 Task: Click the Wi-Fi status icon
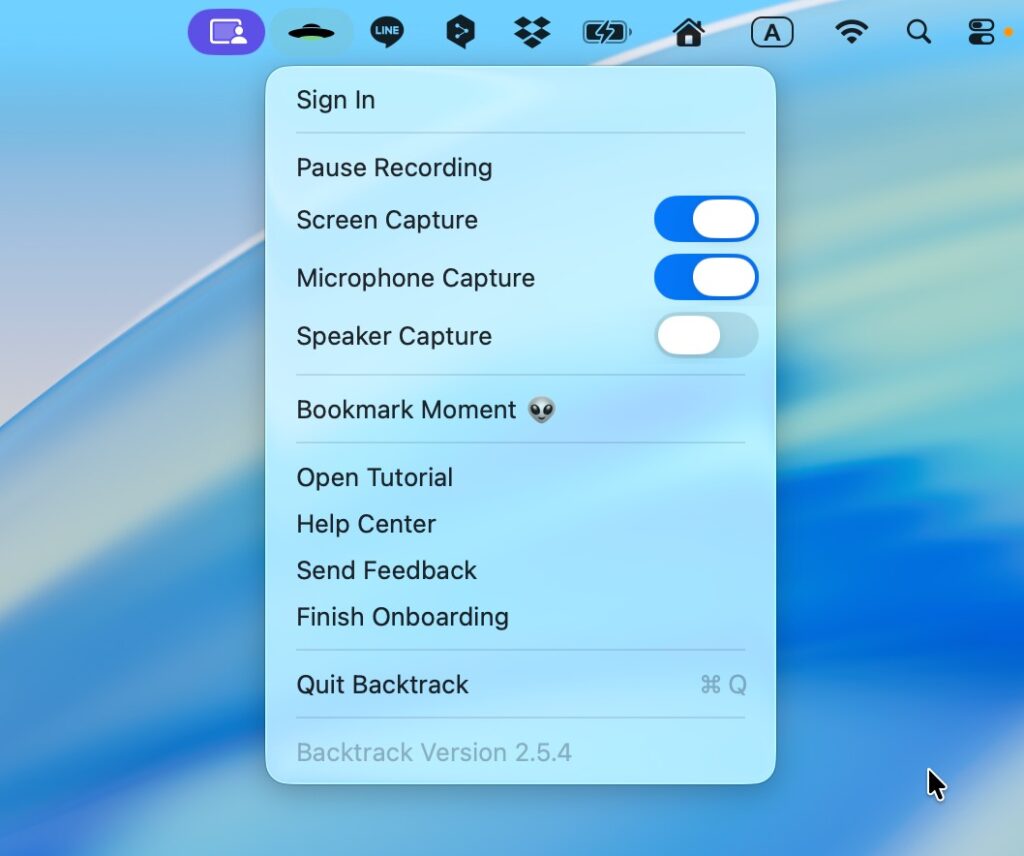pos(851,32)
